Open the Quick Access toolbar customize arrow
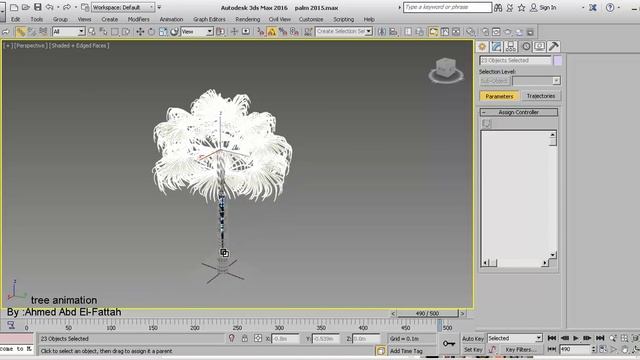Image resolution: width=640 pixels, height=360 pixels. click(x=159, y=7)
